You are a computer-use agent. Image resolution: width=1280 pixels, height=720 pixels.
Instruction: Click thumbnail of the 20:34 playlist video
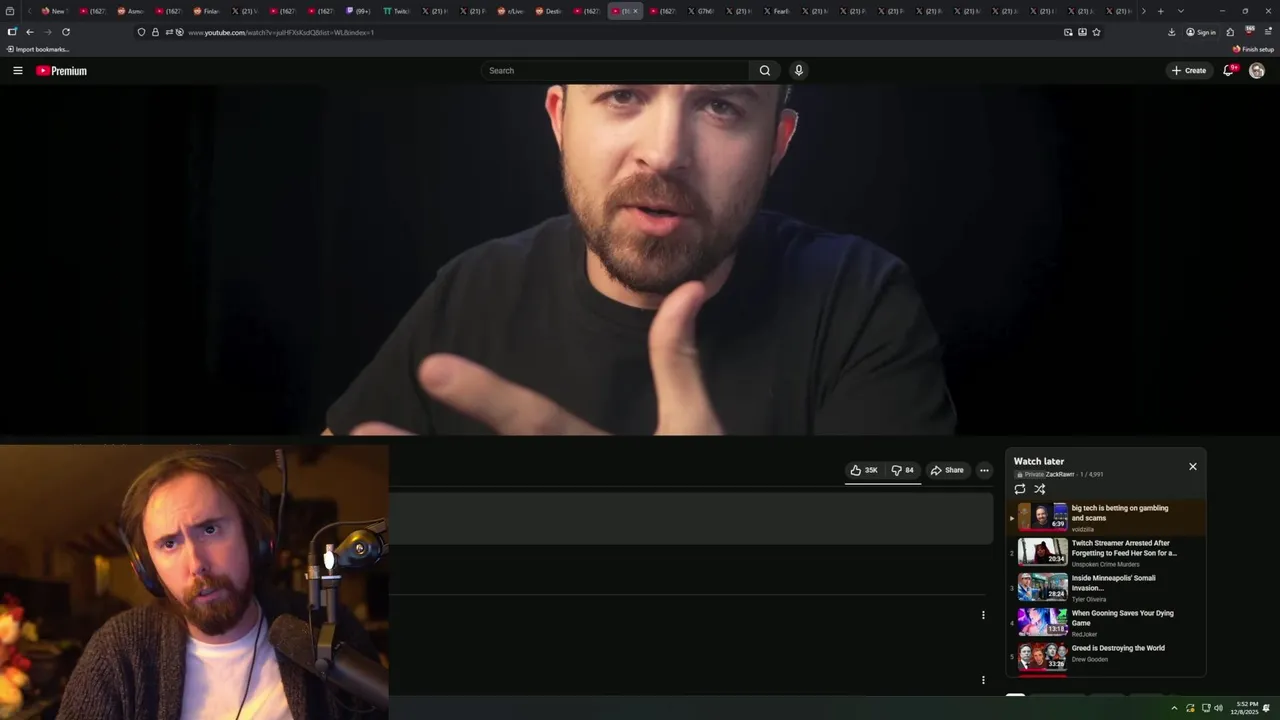click(1043, 551)
